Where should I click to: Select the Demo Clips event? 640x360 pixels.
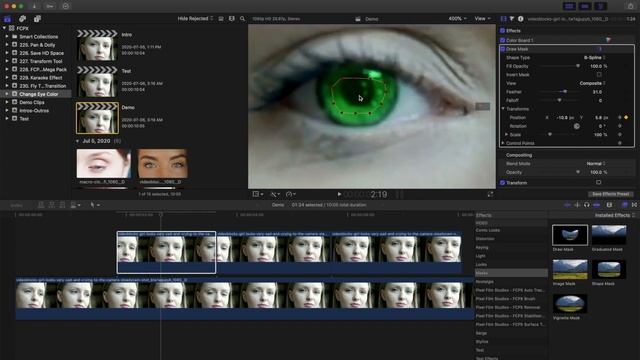click(32, 102)
